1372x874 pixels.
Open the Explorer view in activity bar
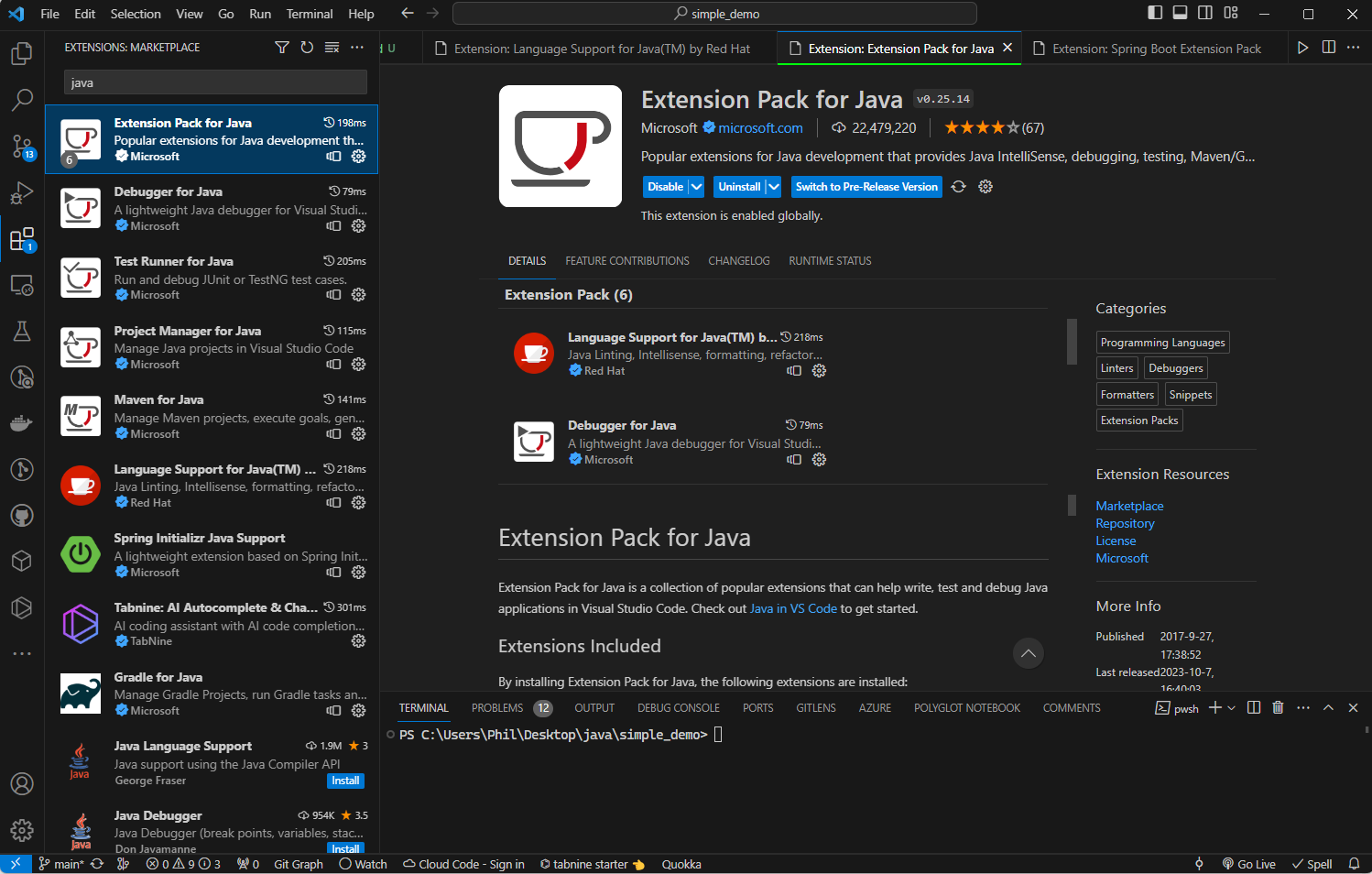point(22,53)
